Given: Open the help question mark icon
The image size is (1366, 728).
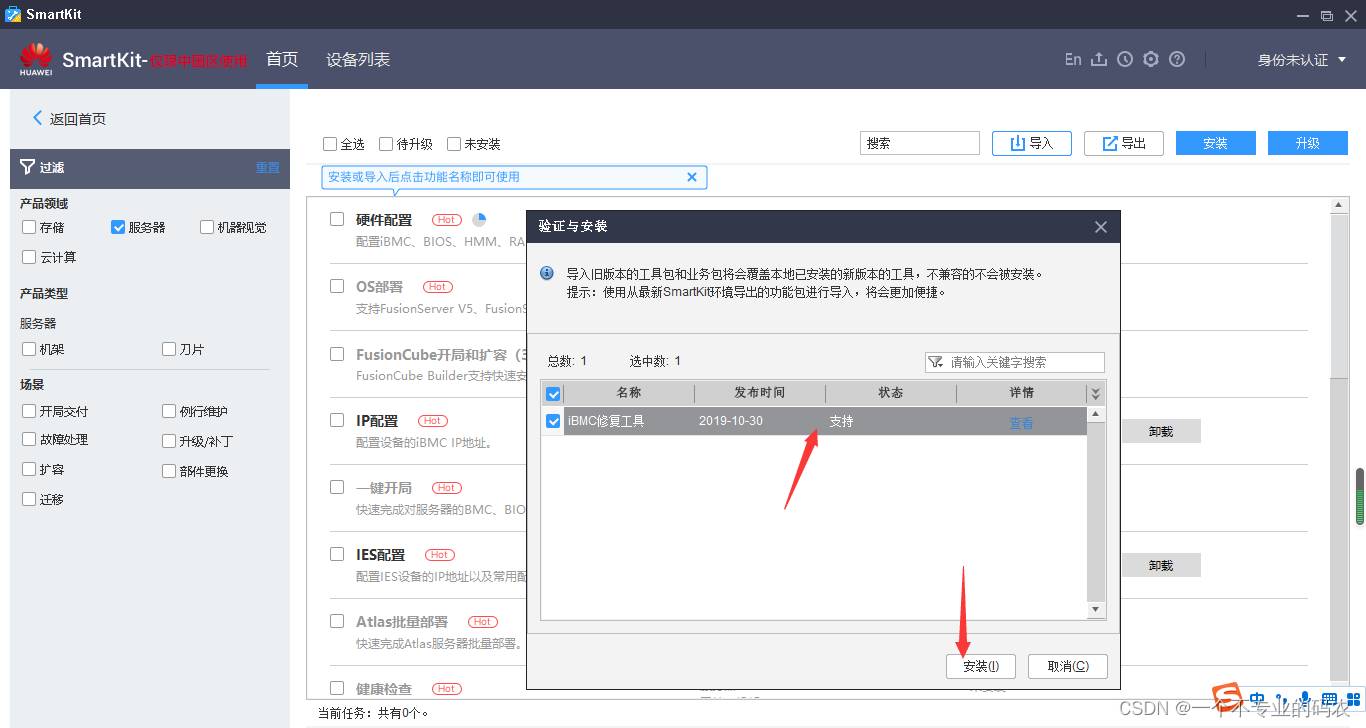Looking at the screenshot, I should coord(1177,59).
